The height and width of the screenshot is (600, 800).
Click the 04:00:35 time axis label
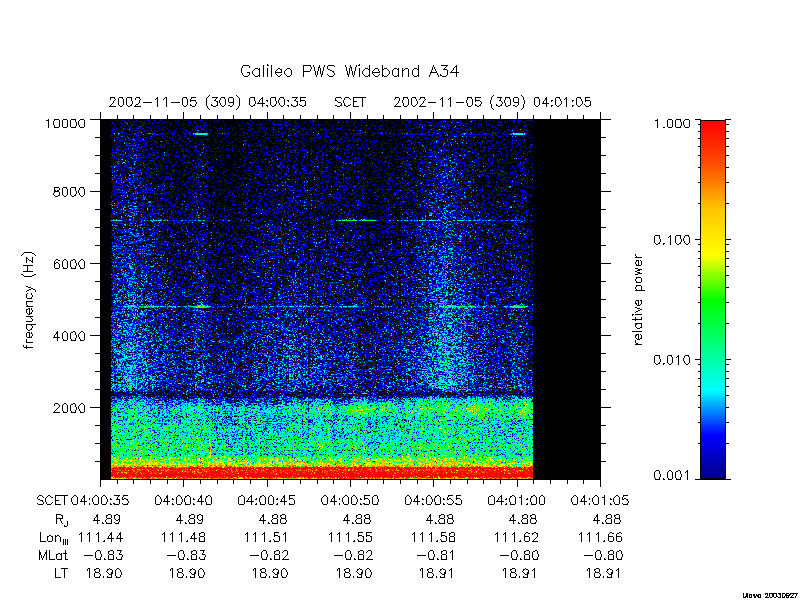100,501
